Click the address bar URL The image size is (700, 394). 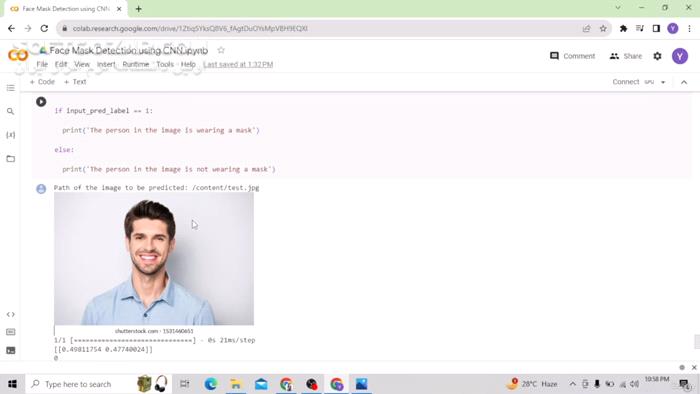[190, 29]
